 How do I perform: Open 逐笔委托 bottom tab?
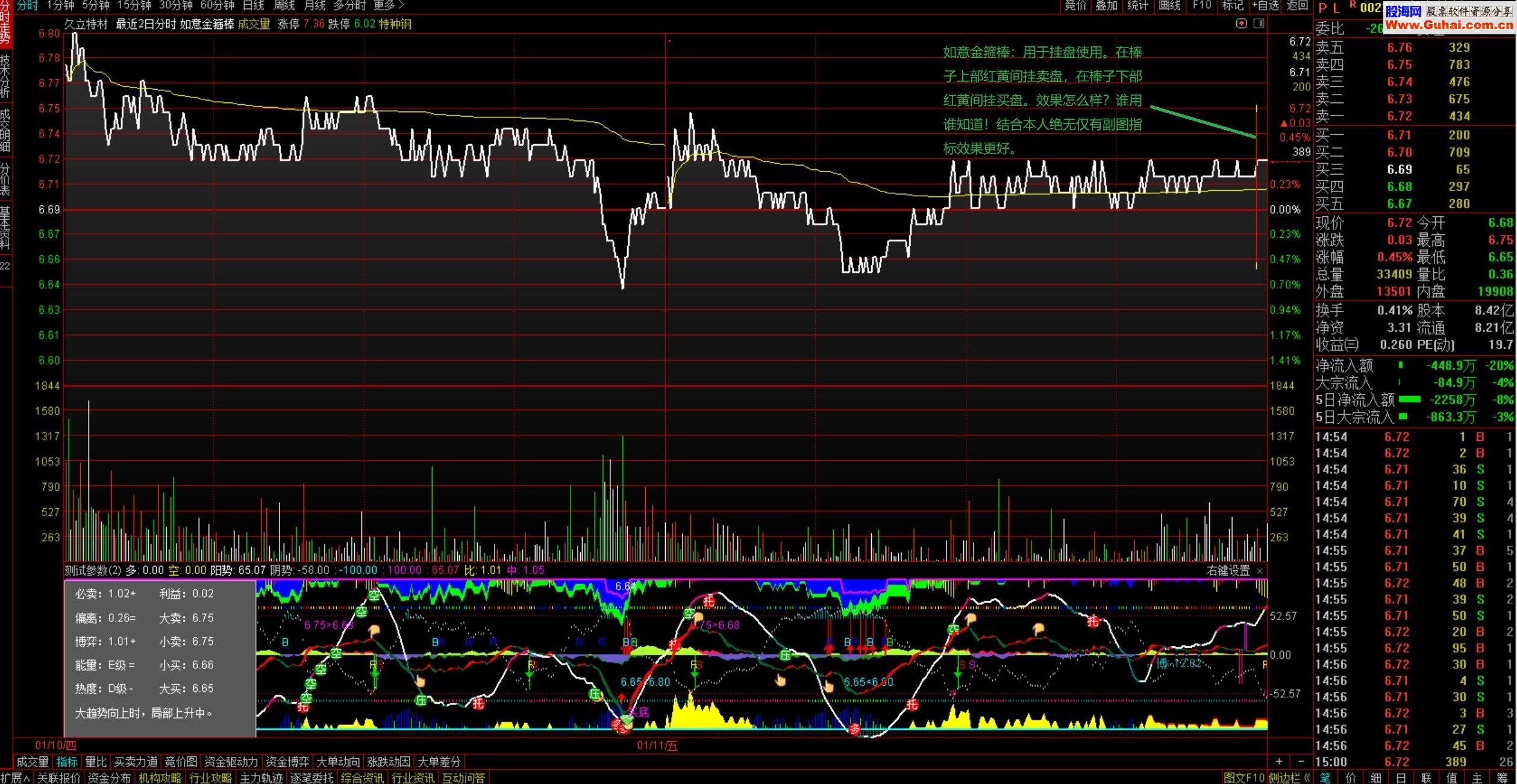tap(311, 777)
